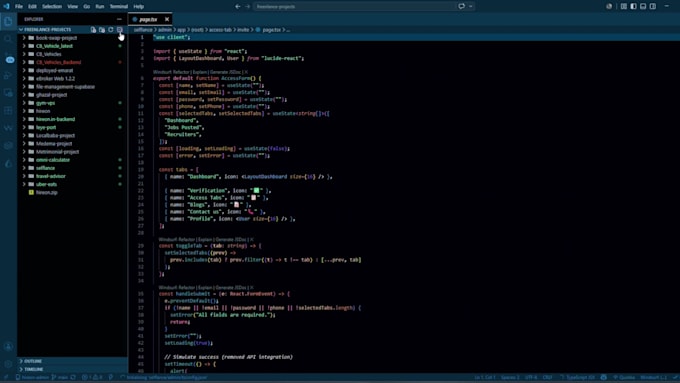Click TypeScript JSX language mode in status bar
680x383 pixels.
pyautogui.click(x=580, y=377)
